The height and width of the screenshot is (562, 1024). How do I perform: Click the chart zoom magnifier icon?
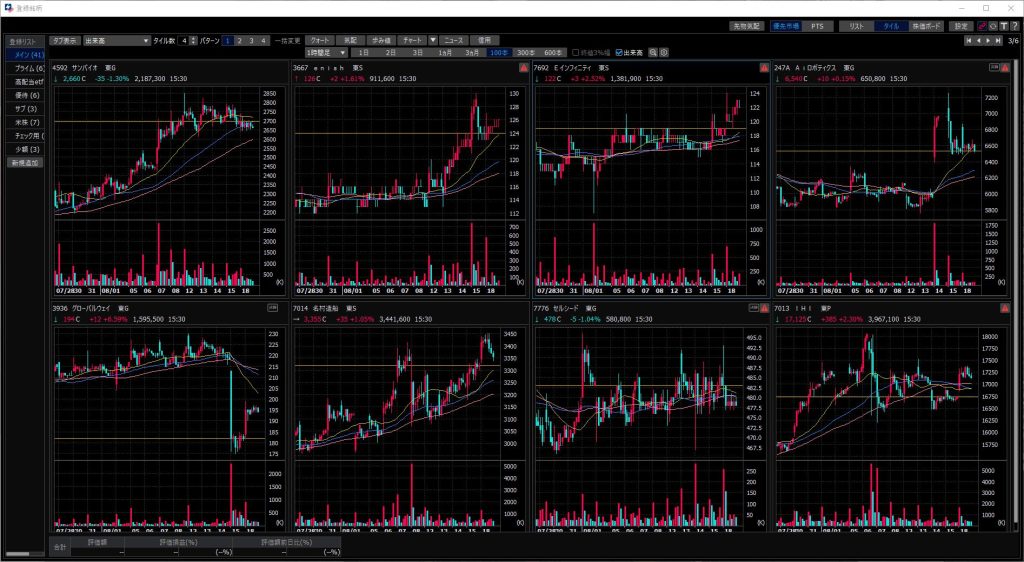[653, 52]
